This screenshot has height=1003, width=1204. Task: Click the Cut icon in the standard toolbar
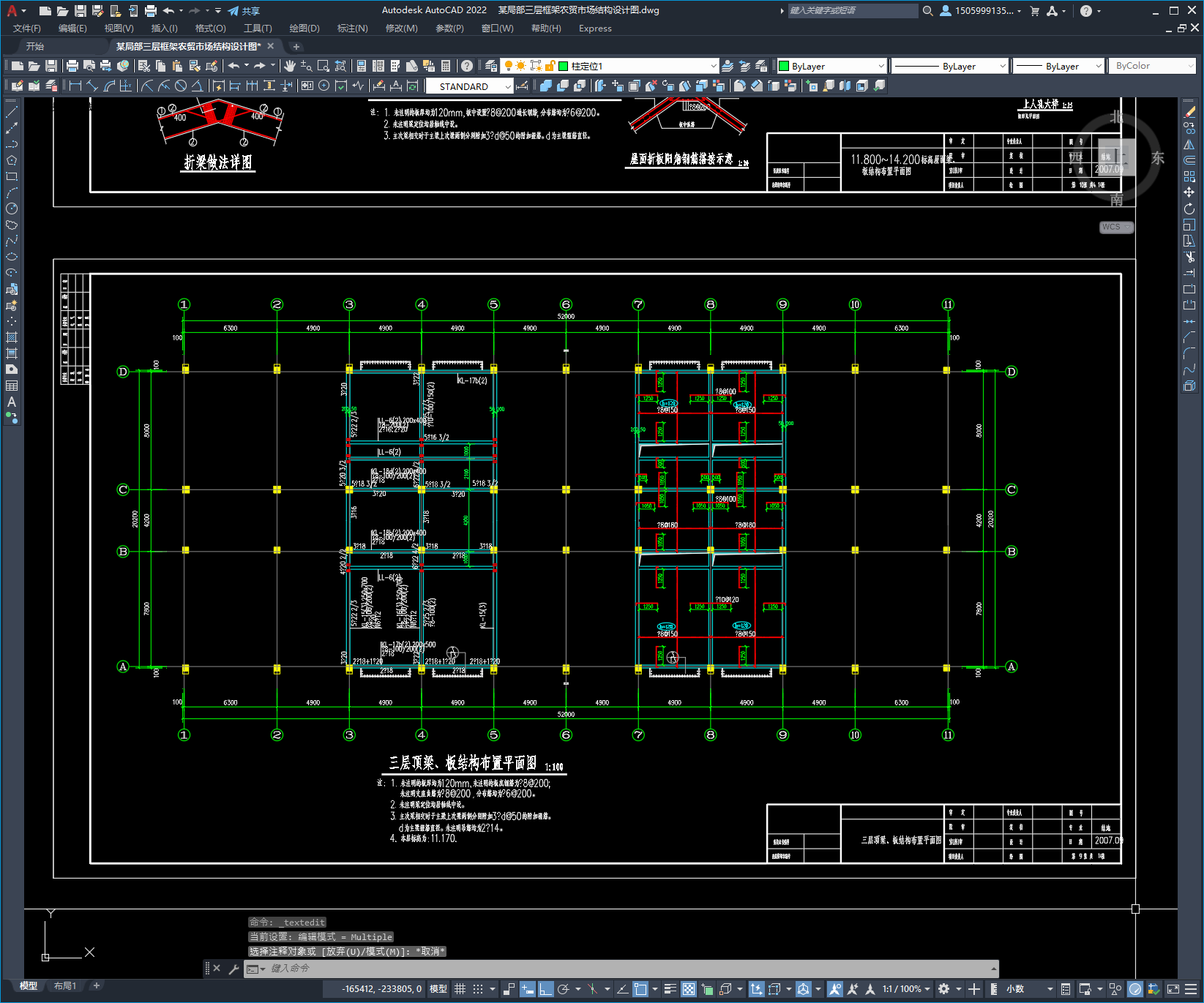[x=144, y=66]
